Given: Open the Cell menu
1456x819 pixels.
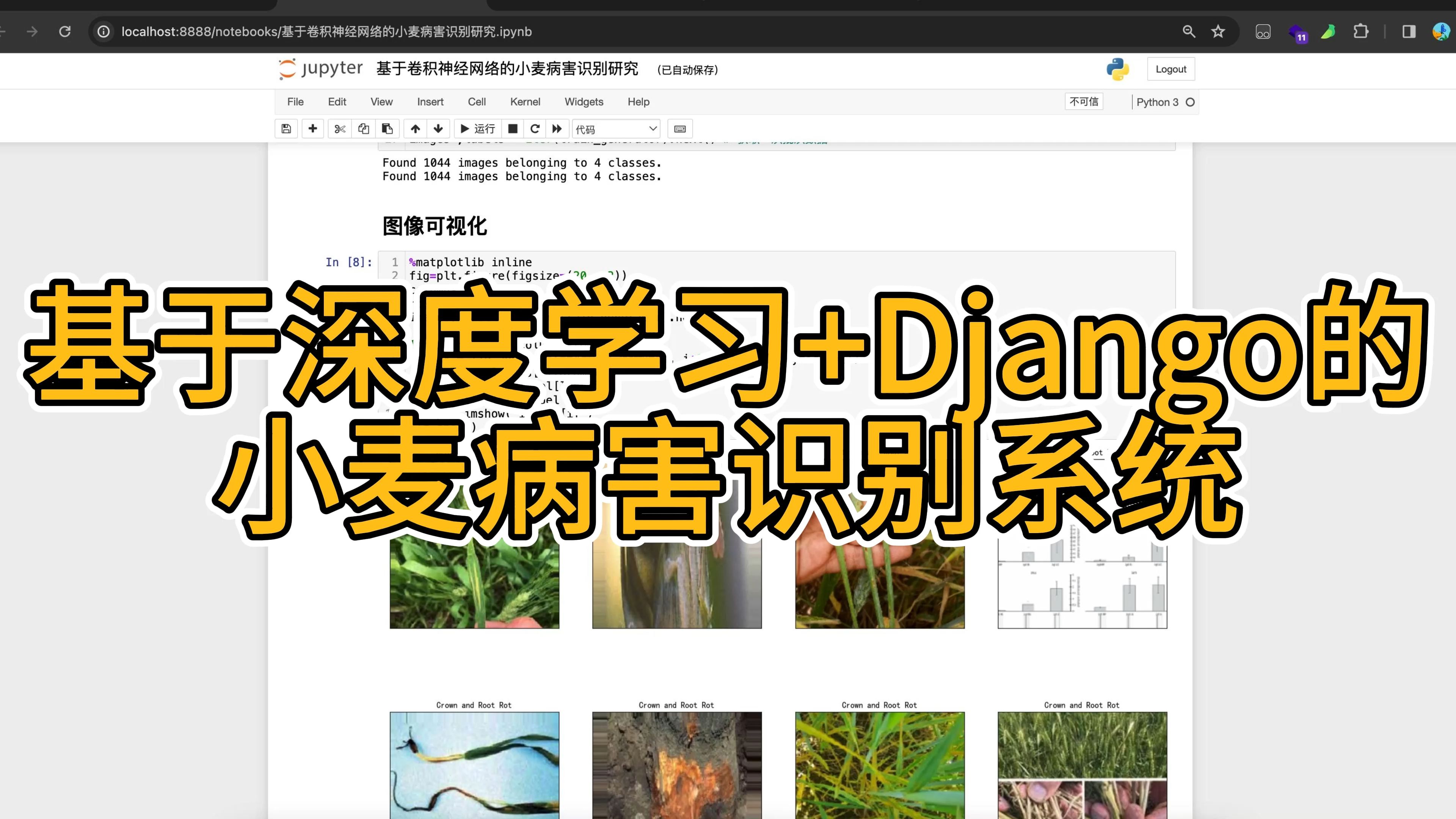Looking at the screenshot, I should (477, 102).
